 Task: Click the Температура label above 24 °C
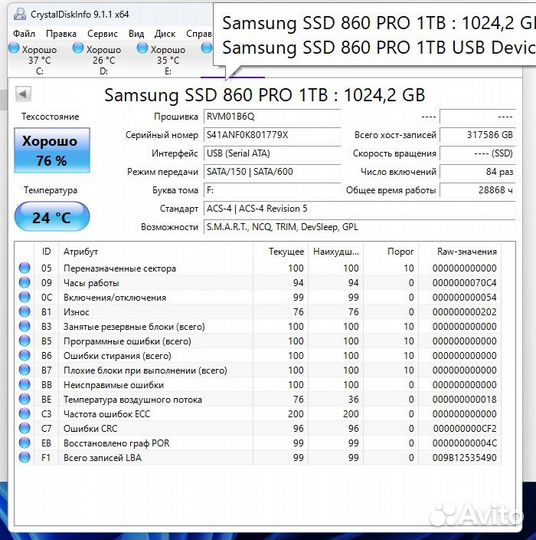pyautogui.click(x=51, y=190)
